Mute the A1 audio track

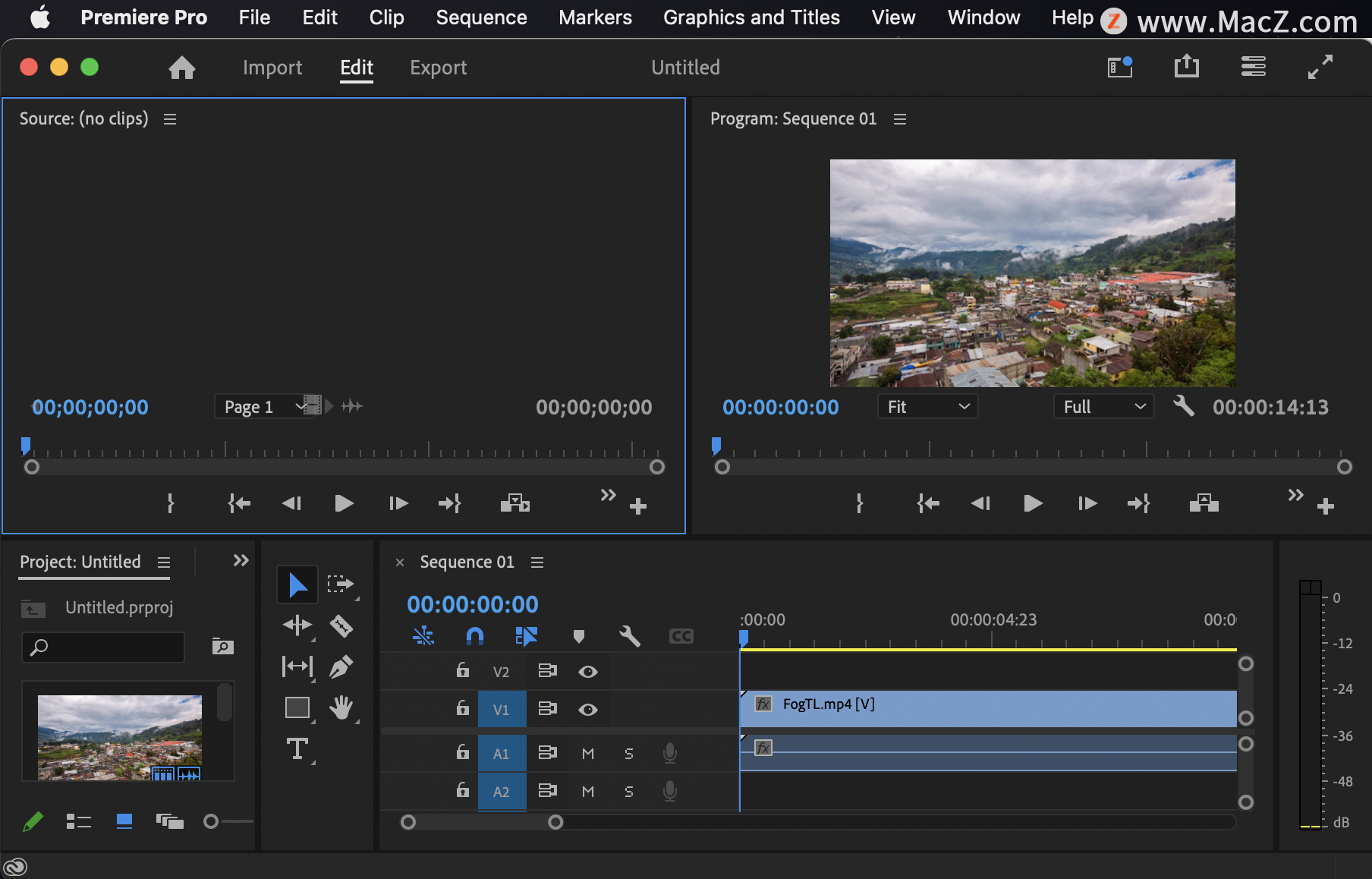tap(587, 752)
